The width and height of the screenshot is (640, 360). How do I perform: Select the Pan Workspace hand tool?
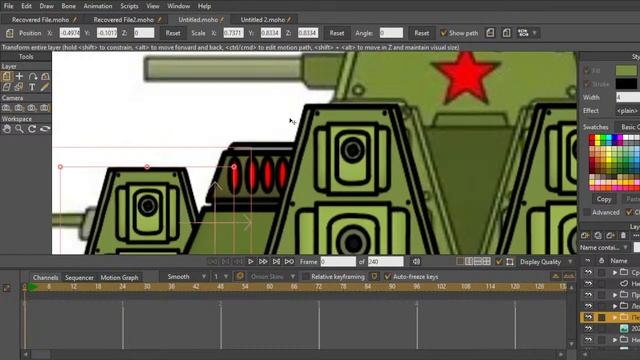[7, 129]
